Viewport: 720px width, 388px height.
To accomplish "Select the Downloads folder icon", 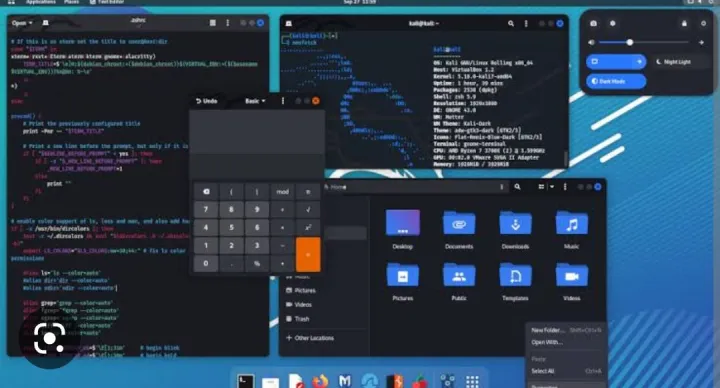I will point(515,223).
